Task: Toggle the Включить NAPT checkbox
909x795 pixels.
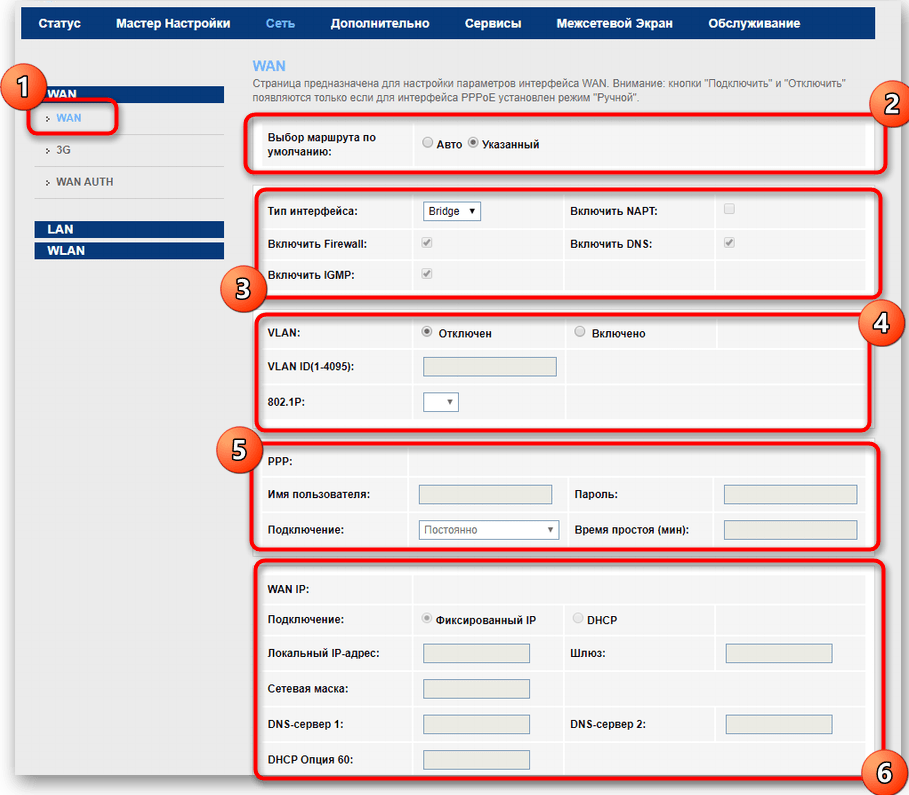Action: pos(729,209)
